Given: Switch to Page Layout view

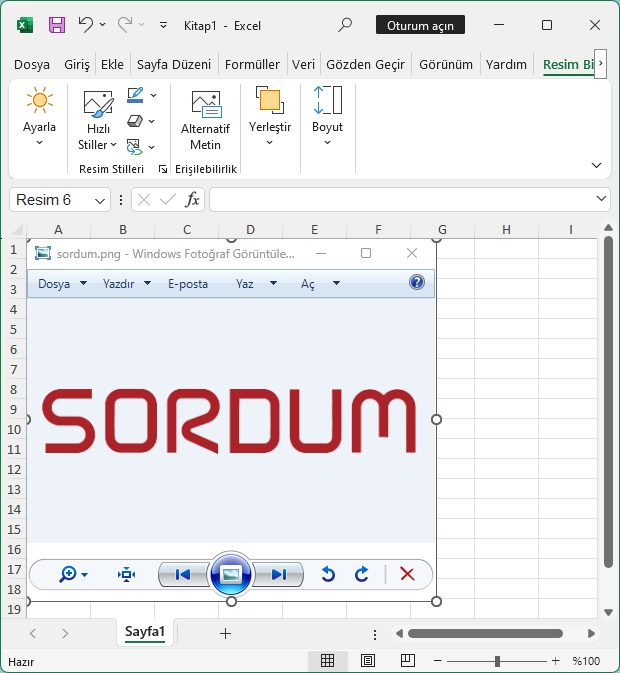Looking at the screenshot, I should (x=368, y=661).
